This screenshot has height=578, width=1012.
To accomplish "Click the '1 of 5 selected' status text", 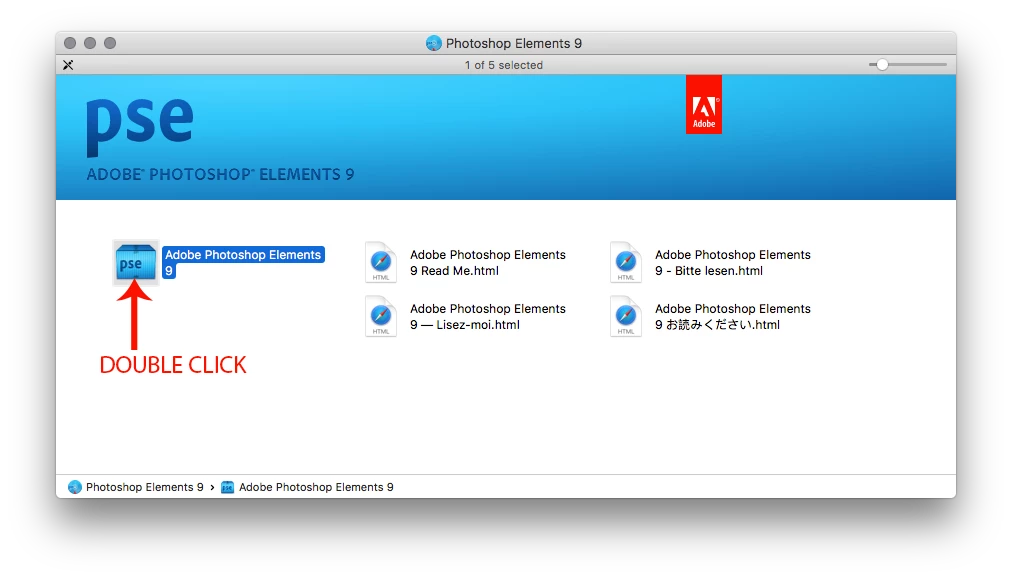I will click(503, 65).
